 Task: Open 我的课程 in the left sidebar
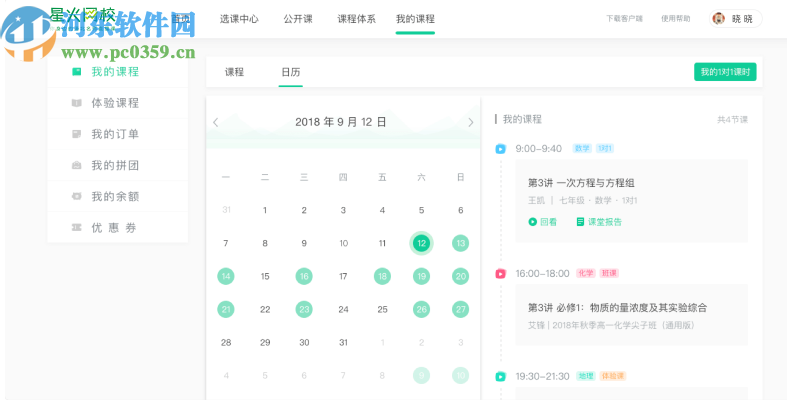click(117, 72)
